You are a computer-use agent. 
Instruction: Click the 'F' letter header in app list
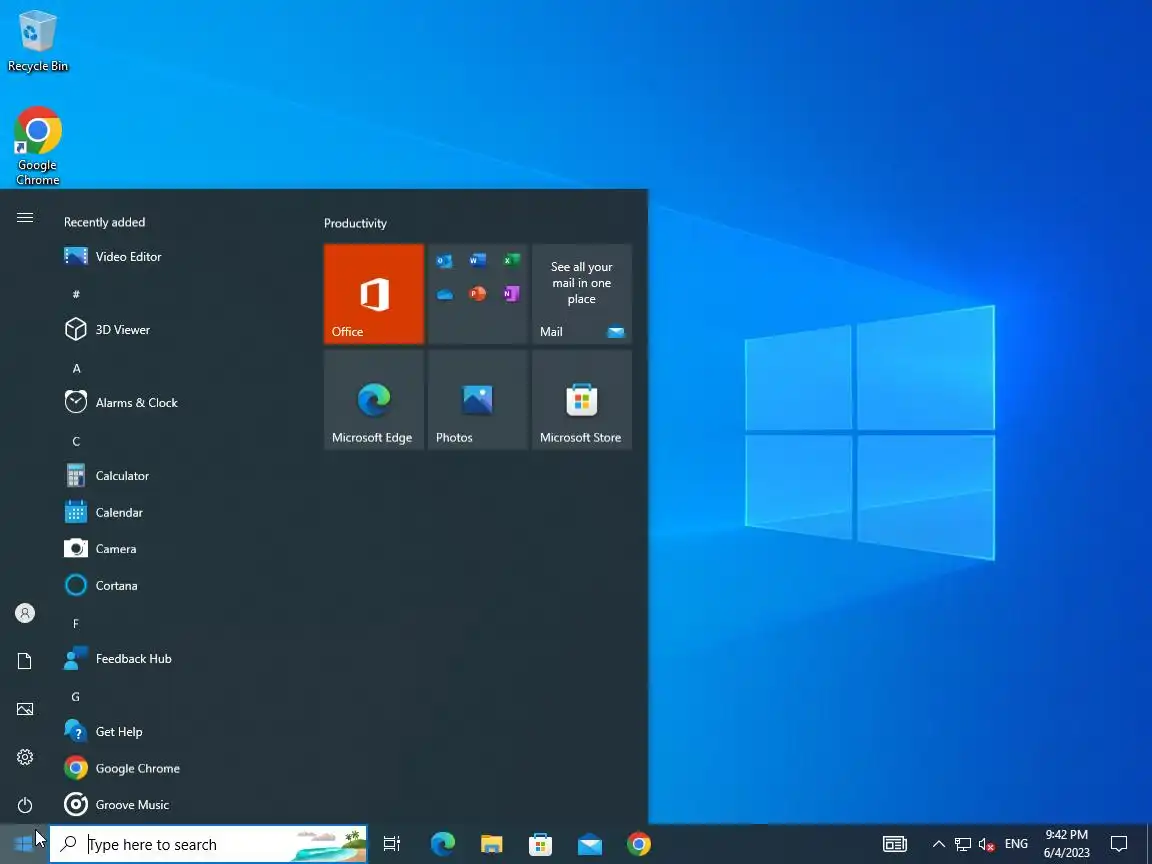coord(76,624)
